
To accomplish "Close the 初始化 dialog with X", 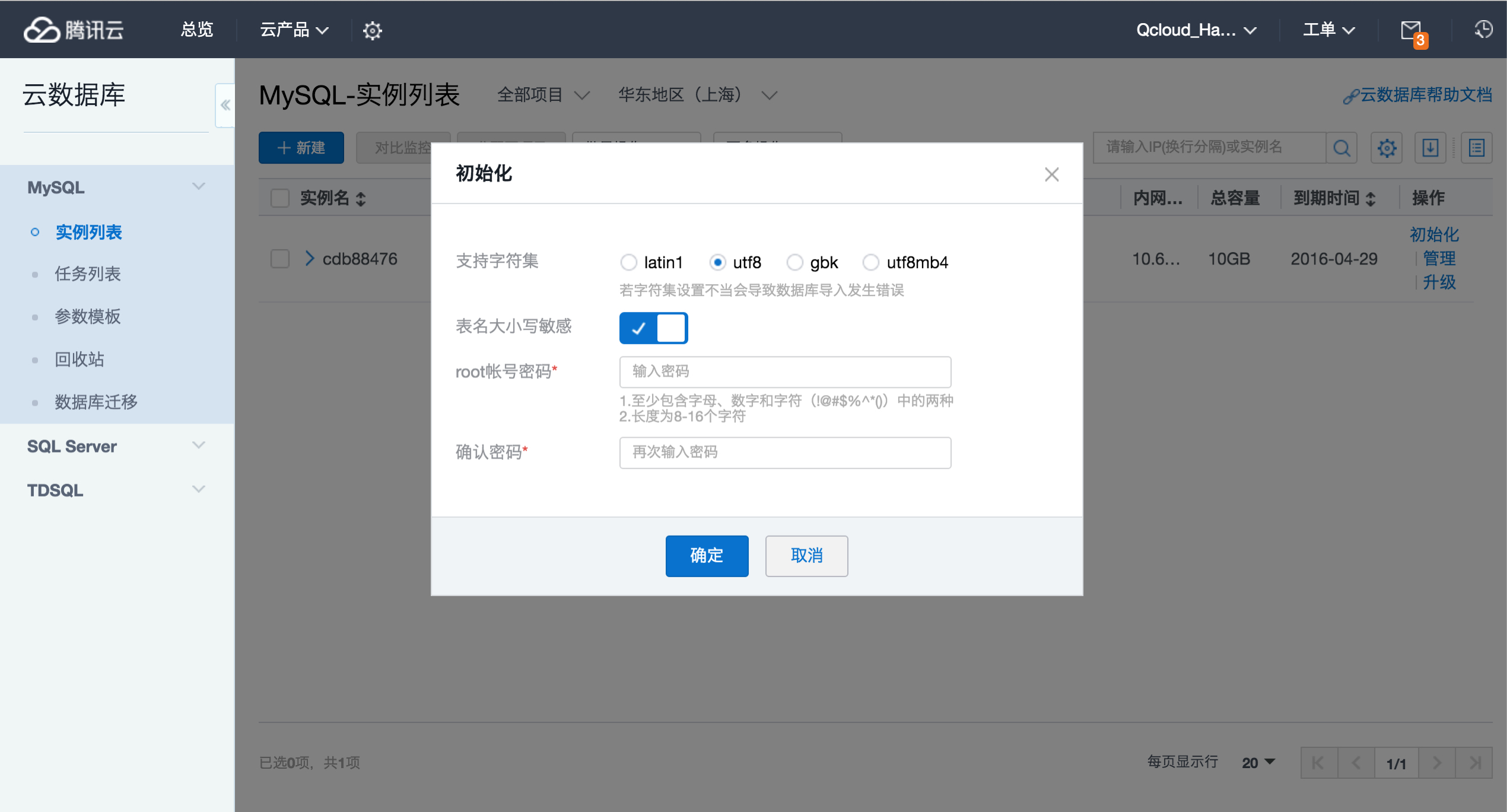I will click(1051, 174).
